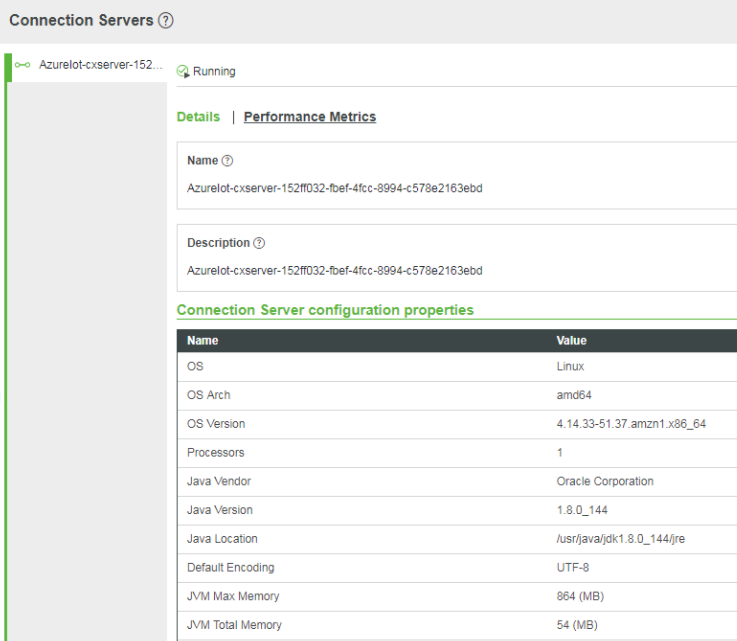The height and width of the screenshot is (641, 737).
Task: Select AzureIot-cxserver-152... in server list
Action: 101,65
